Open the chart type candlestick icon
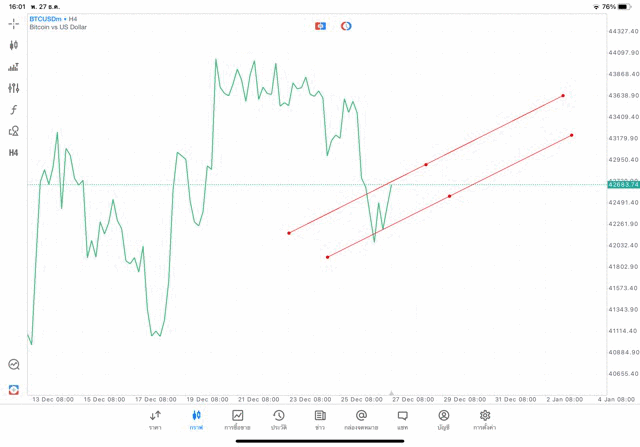Screen dimensions: 640x447 point(14,45)
